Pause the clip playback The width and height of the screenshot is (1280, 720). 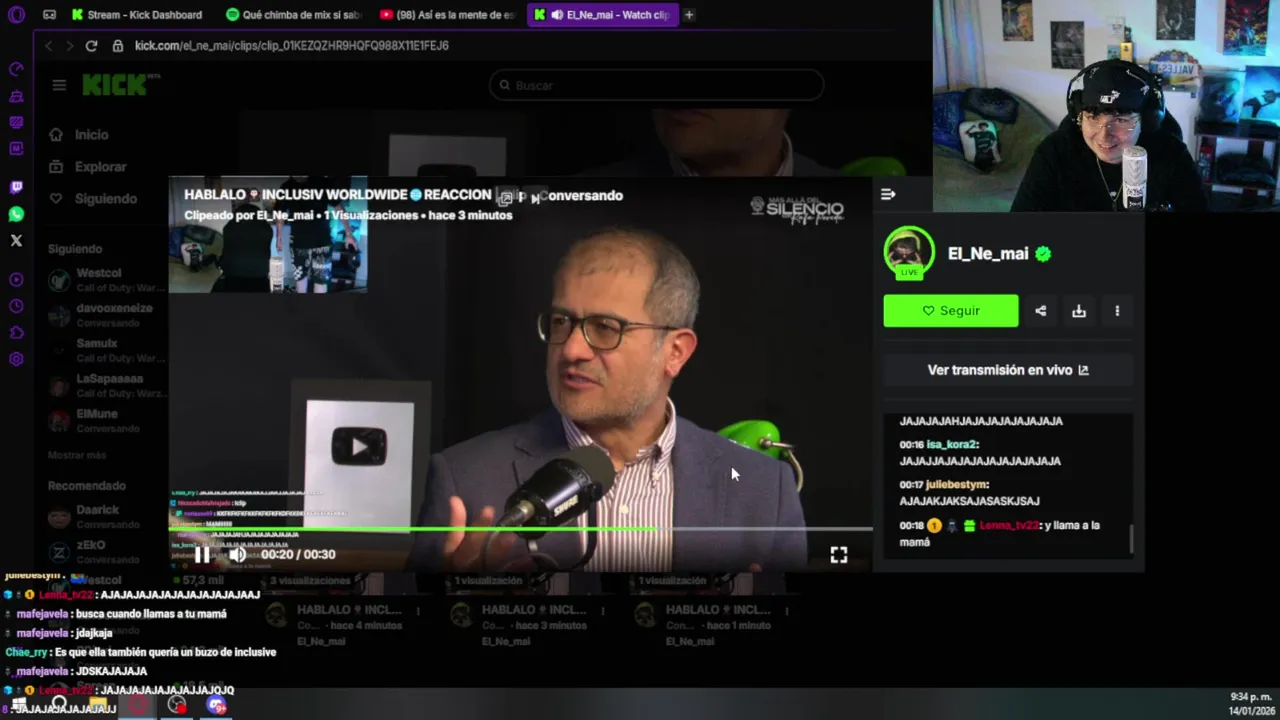click(202, 554)
